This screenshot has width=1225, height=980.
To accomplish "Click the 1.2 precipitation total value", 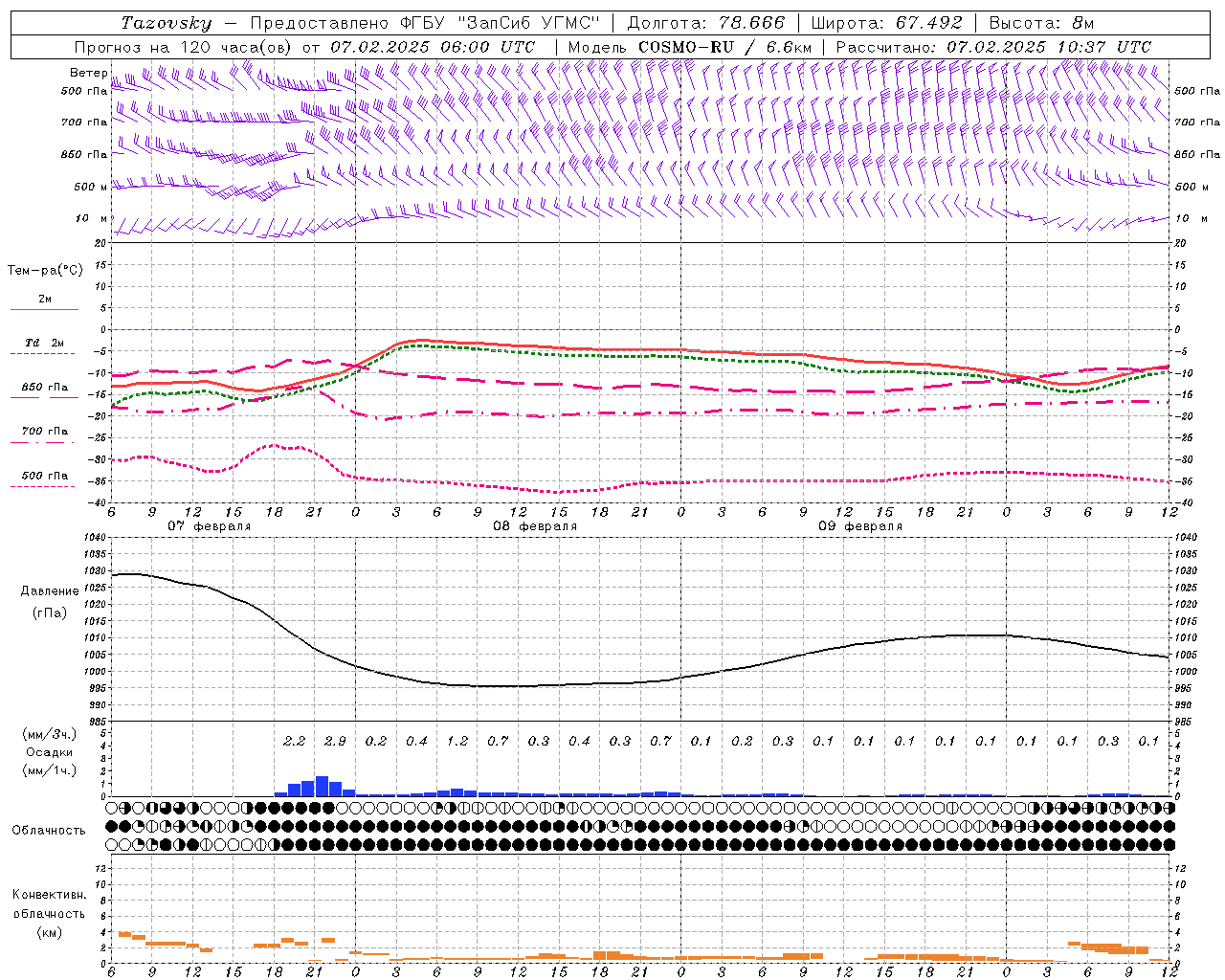I will pos(457,741).
